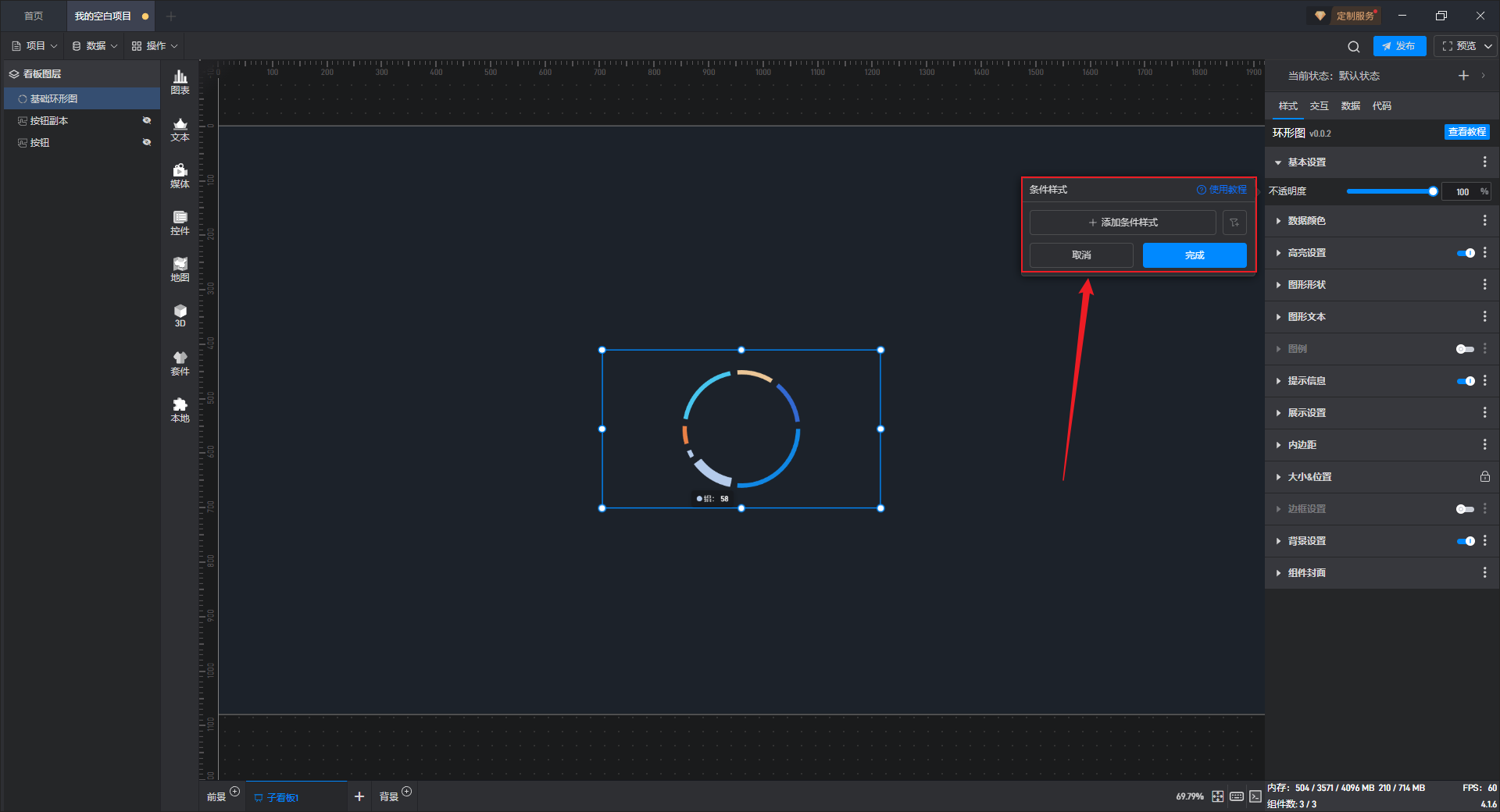Select the 3D components icon
The width and height of the screenshot is (1500, 812).
click(x=180, y=315)
